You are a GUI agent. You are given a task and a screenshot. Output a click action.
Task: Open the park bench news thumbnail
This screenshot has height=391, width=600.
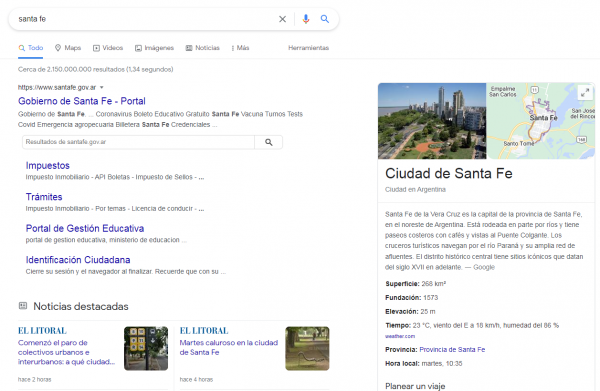point(307,348)
